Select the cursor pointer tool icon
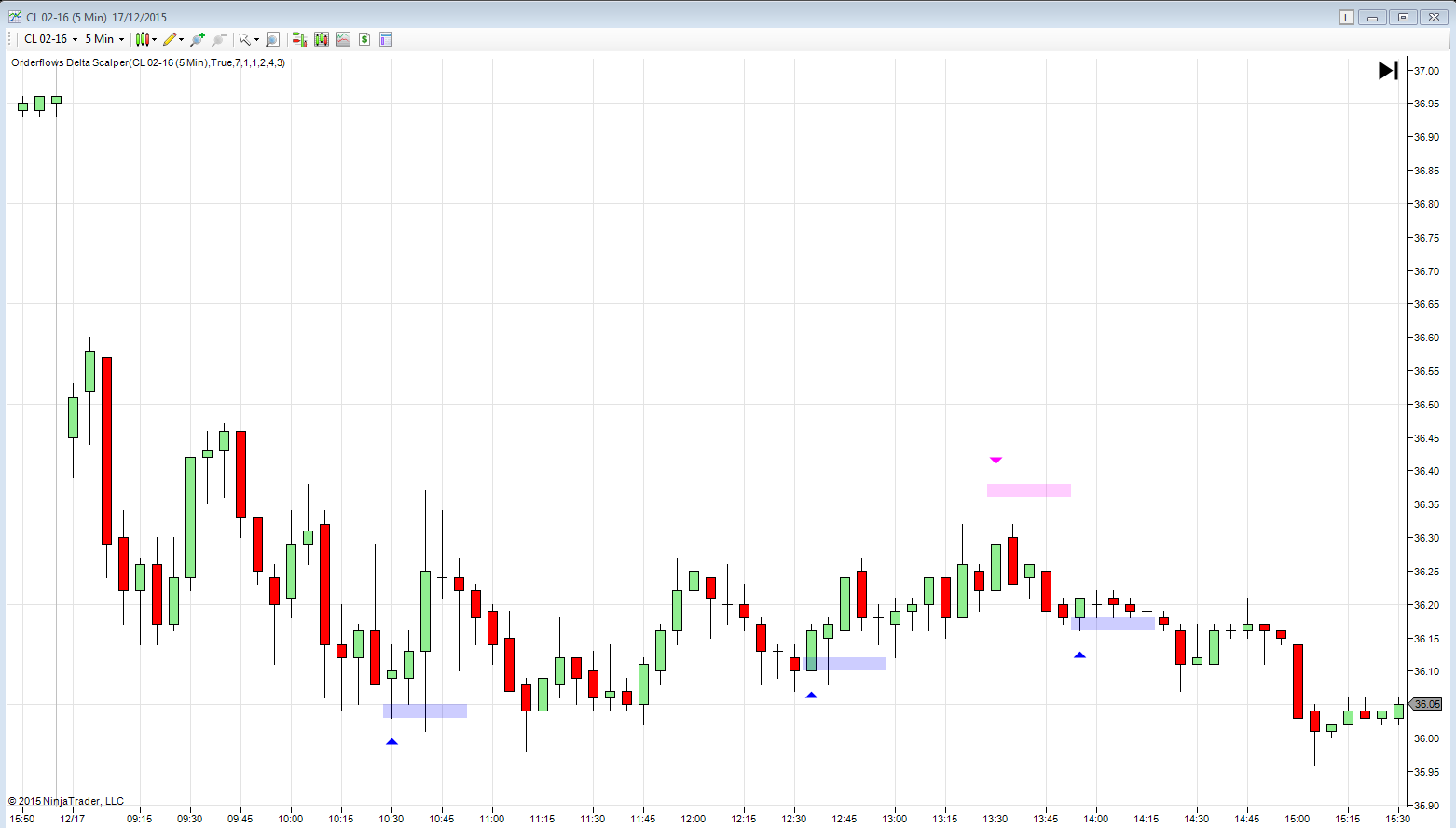 [x=244, y=39]
